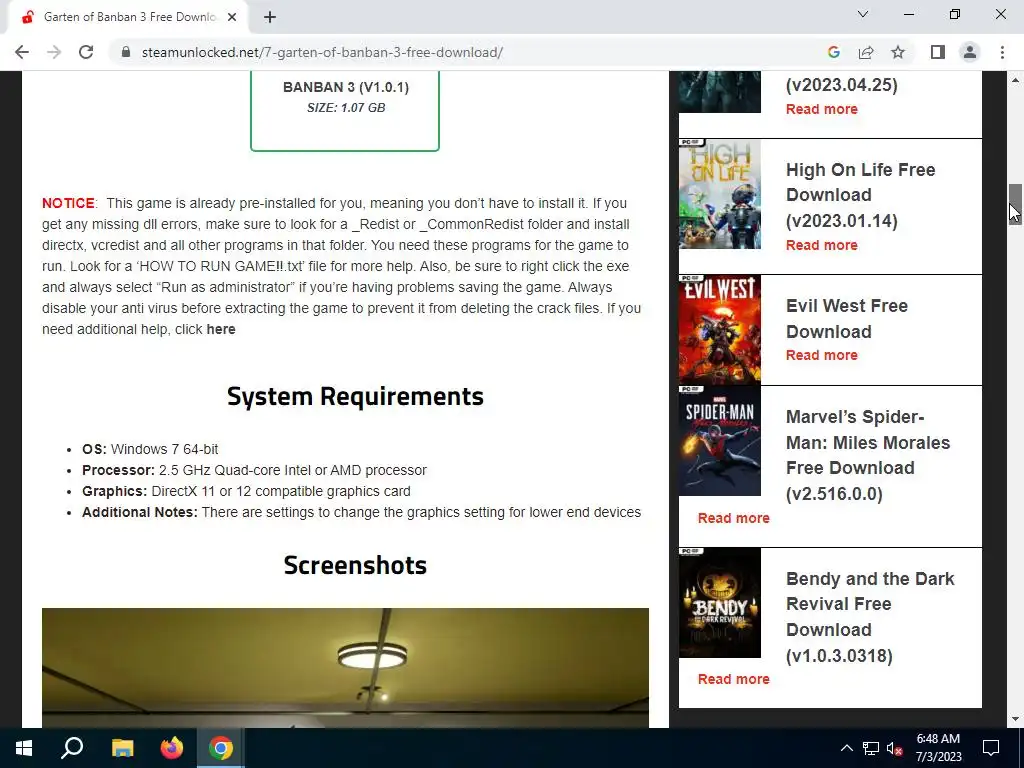Image resolution: width=1024 pixels, height=768 pixels.
Task: Read more for the v2023.04.25 game
Action: pyautogui.click(x=822, y=109)
